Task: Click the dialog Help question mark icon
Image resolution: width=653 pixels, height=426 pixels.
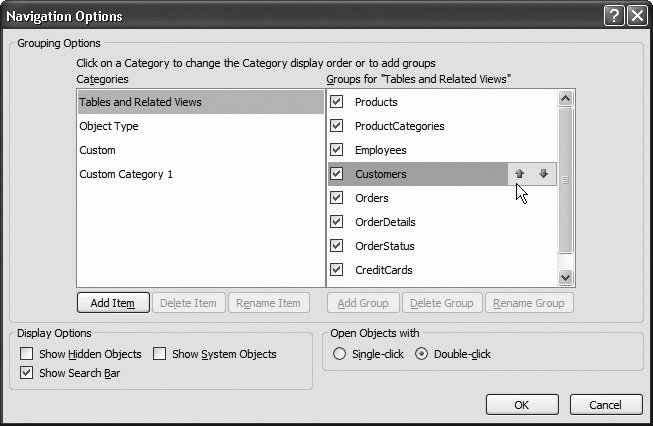Action: pyautogui.click(x=614, y=16)
